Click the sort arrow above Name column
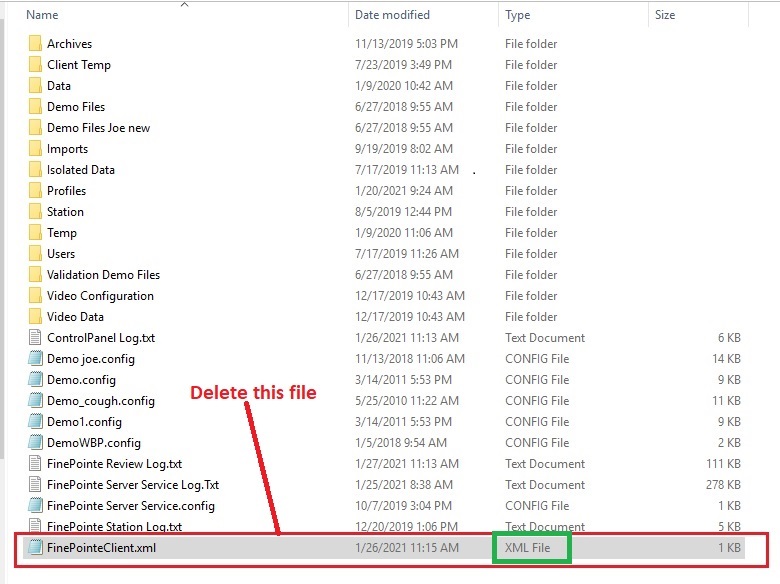 pos(185,4)
